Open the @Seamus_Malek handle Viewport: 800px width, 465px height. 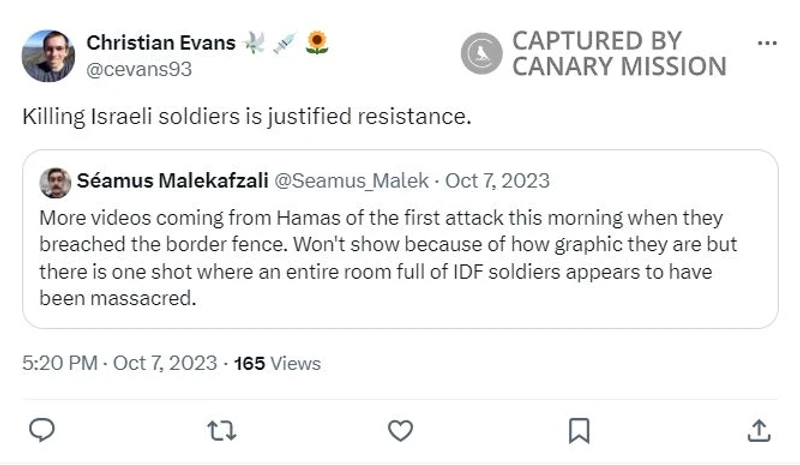350,181
